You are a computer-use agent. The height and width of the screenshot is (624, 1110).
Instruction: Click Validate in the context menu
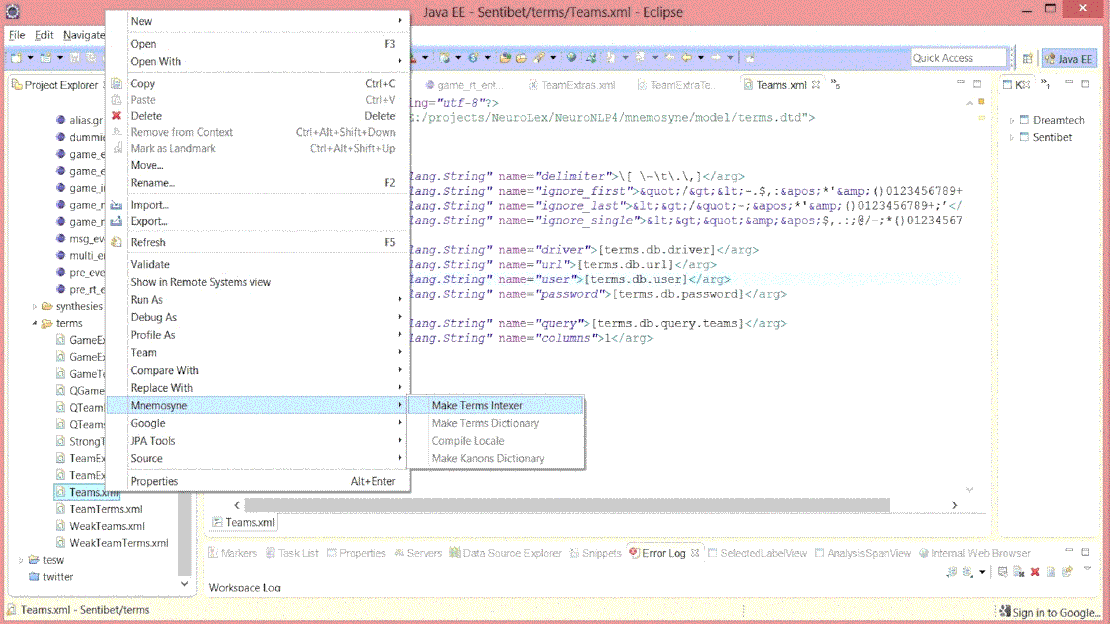pos(258,264)
